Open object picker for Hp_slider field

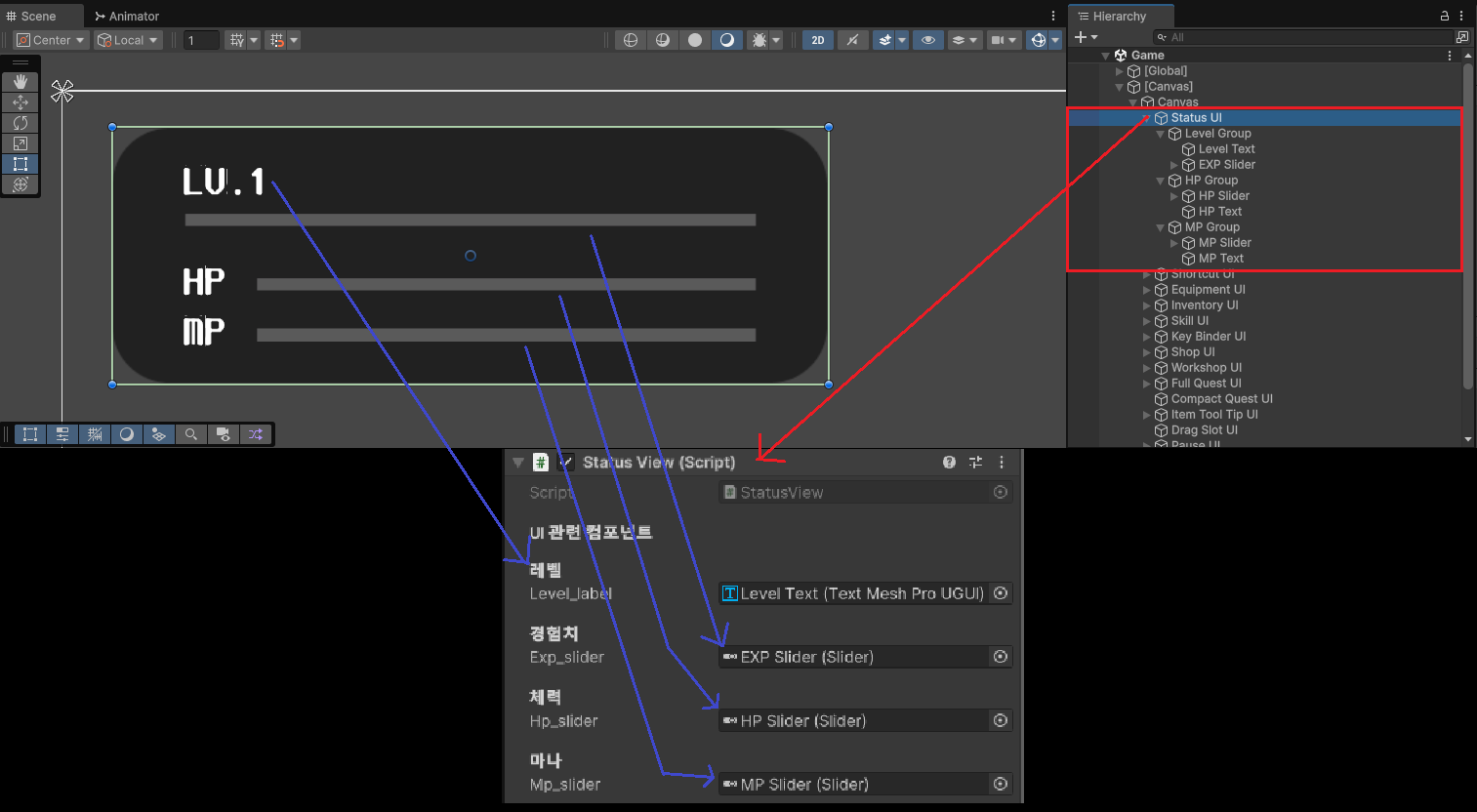tap(1001, 720)
